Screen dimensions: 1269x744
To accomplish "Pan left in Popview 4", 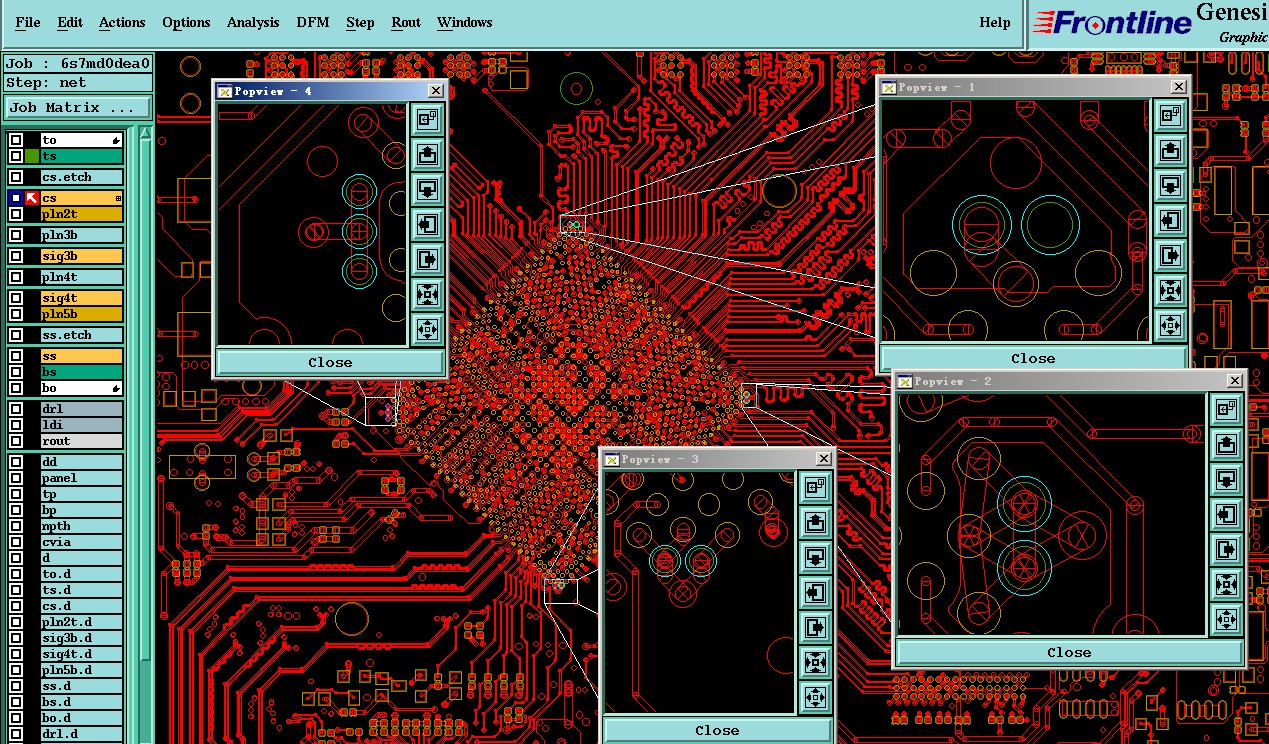I will point(428,224).
